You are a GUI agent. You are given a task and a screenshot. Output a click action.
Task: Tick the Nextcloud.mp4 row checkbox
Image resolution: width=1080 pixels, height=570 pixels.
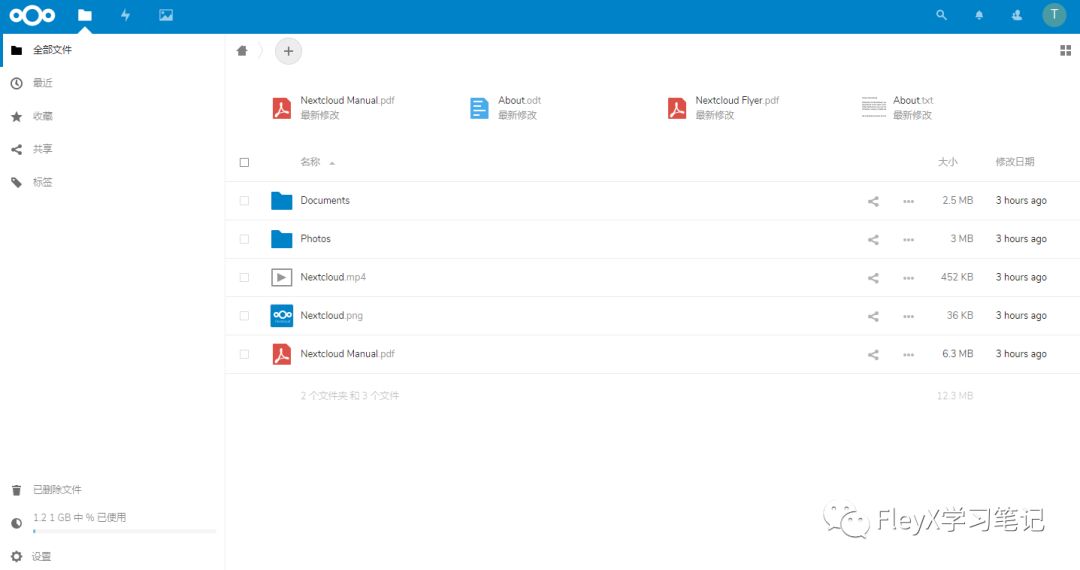click(x=244, y=277)
